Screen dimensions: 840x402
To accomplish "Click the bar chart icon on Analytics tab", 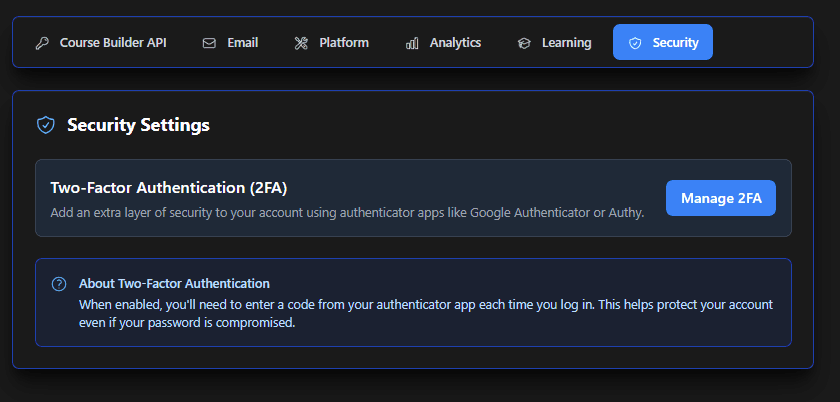I will coord(412,43).
